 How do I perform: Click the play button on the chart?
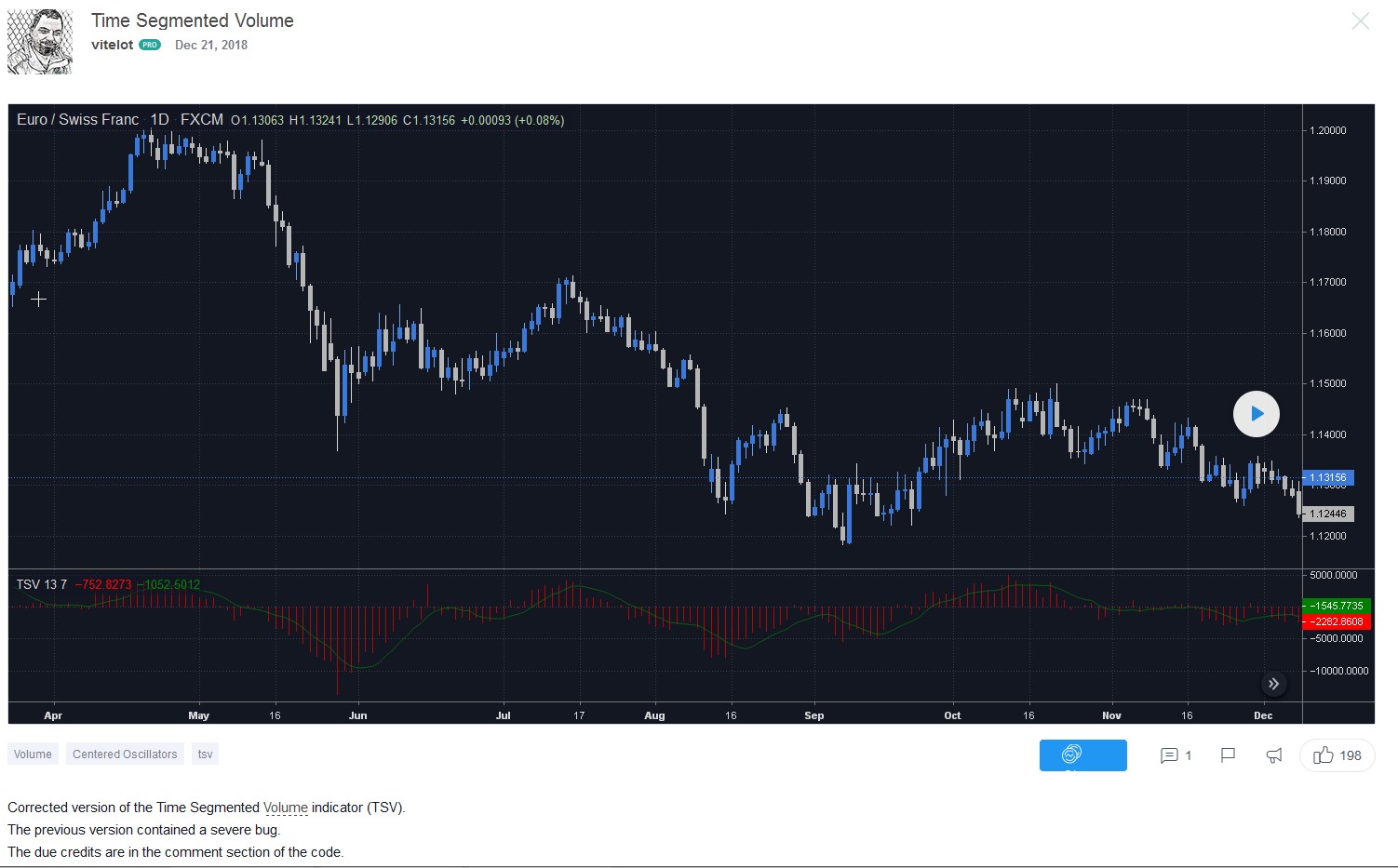click(x=1256, y=414)
